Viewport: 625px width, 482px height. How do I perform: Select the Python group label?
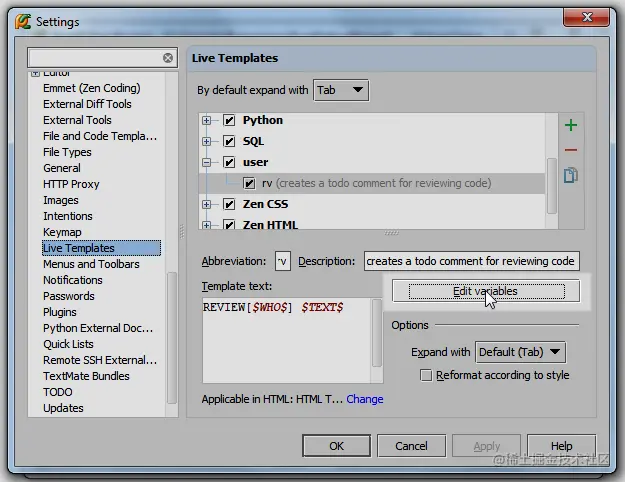pos(263,120)
